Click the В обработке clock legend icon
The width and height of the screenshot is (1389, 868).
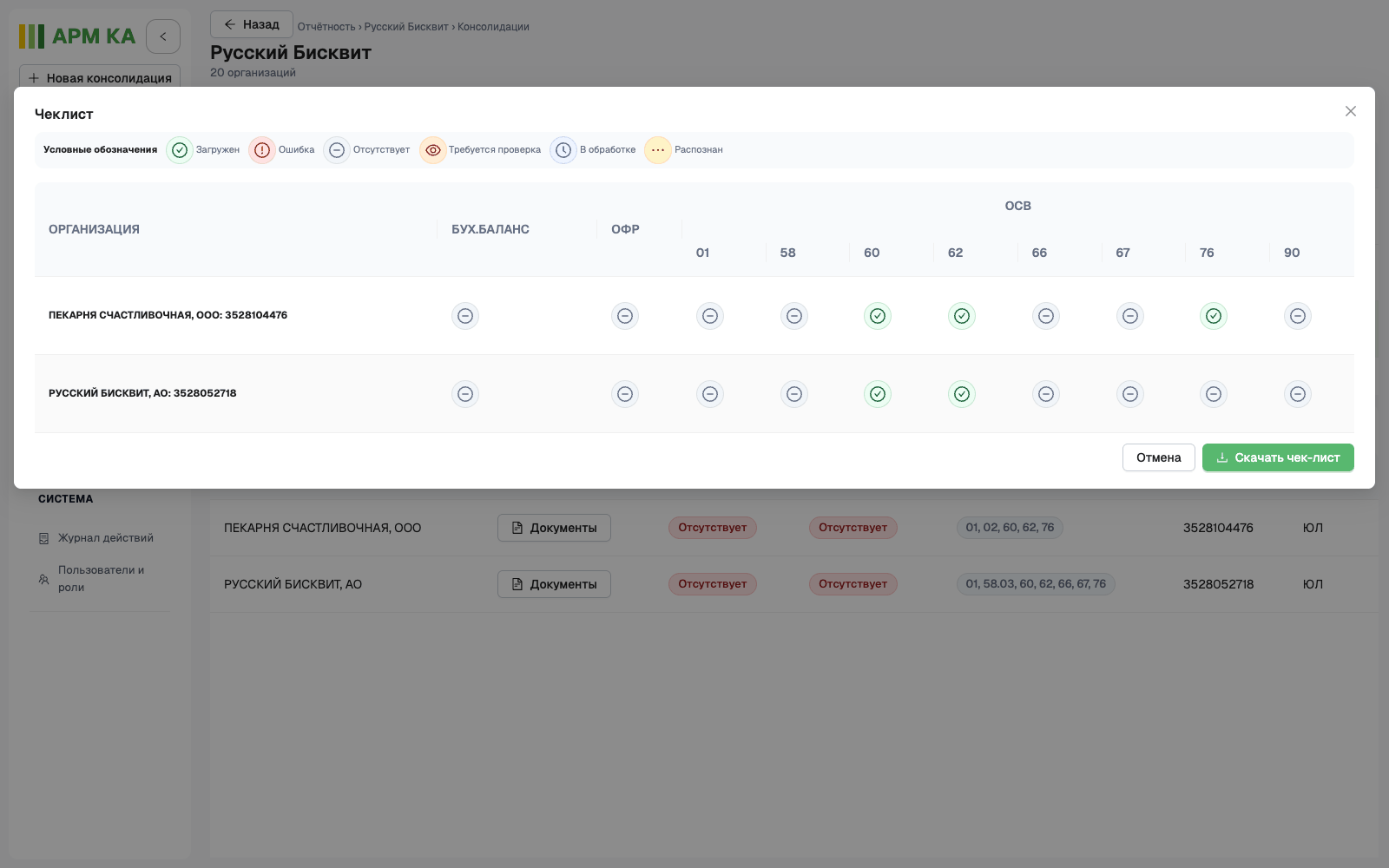563,150
